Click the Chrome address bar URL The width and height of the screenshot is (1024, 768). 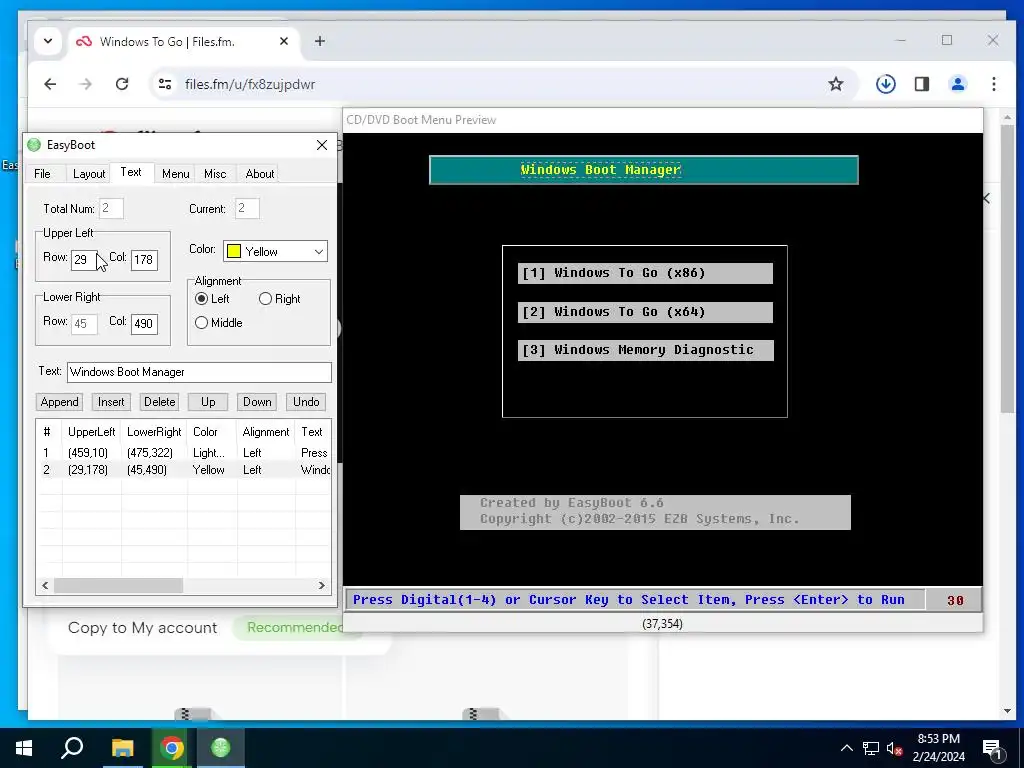pos(250,84)
